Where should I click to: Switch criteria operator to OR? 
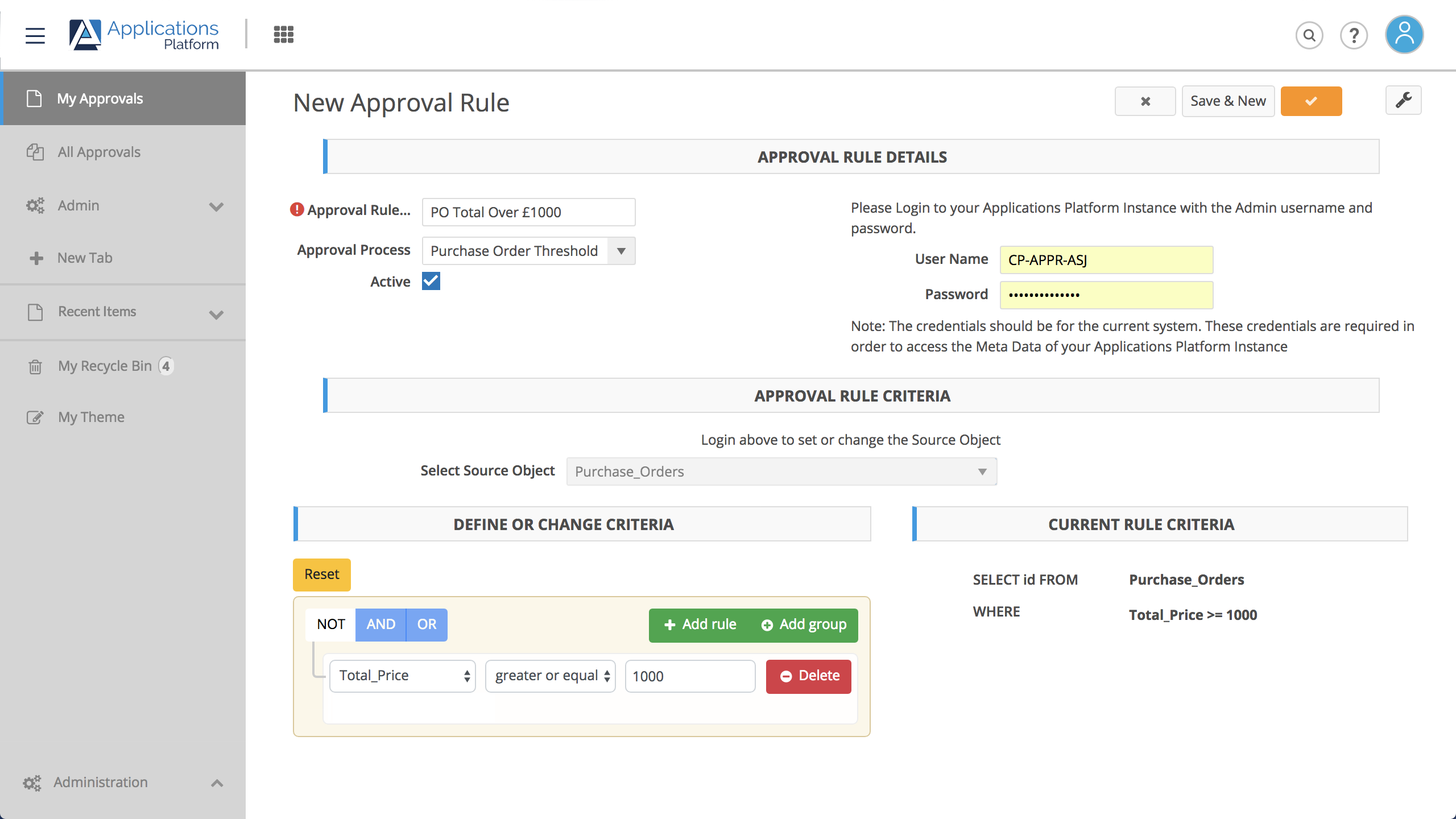(427, 624)
